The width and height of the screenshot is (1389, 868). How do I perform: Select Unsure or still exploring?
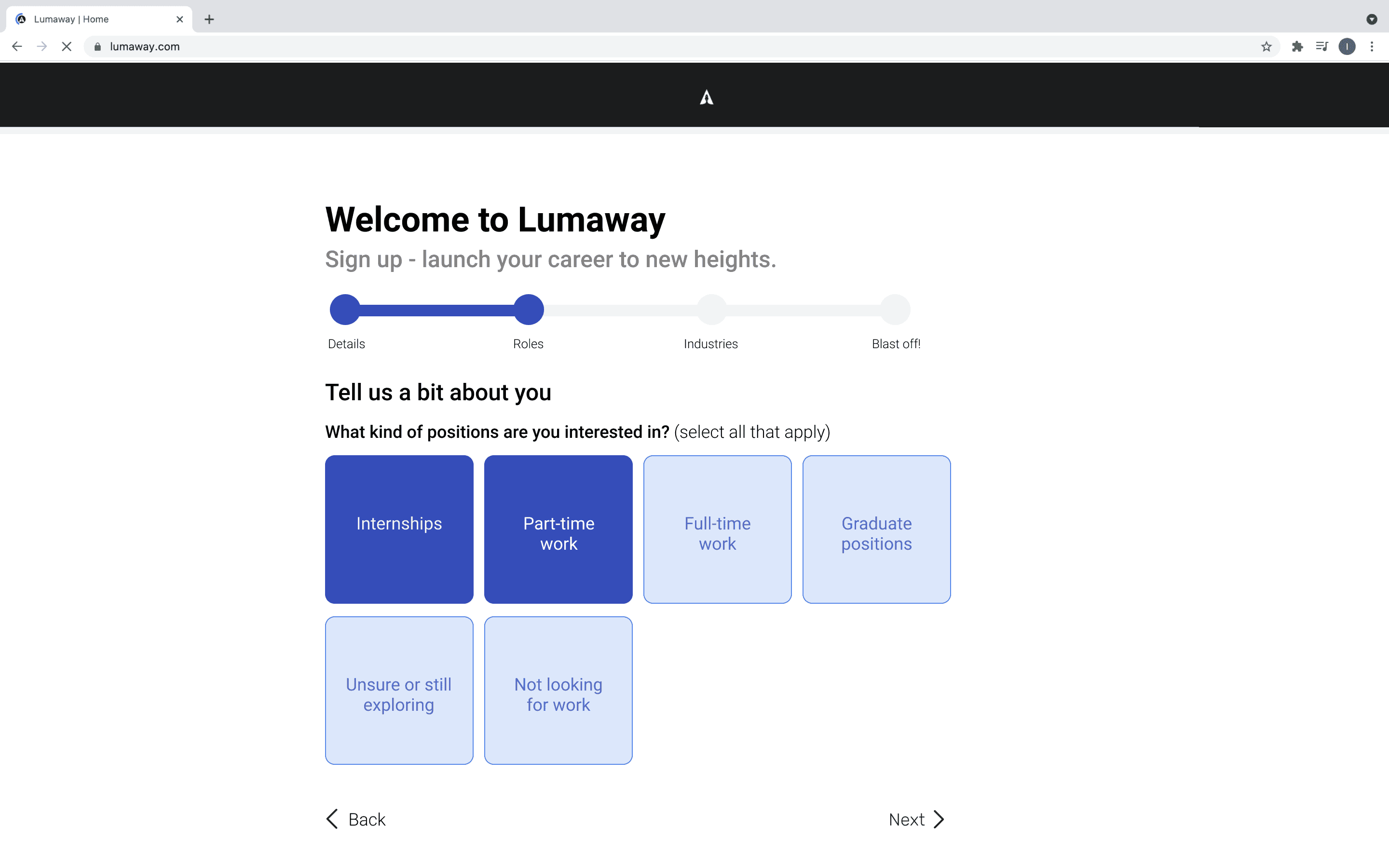tap(399, 691)
